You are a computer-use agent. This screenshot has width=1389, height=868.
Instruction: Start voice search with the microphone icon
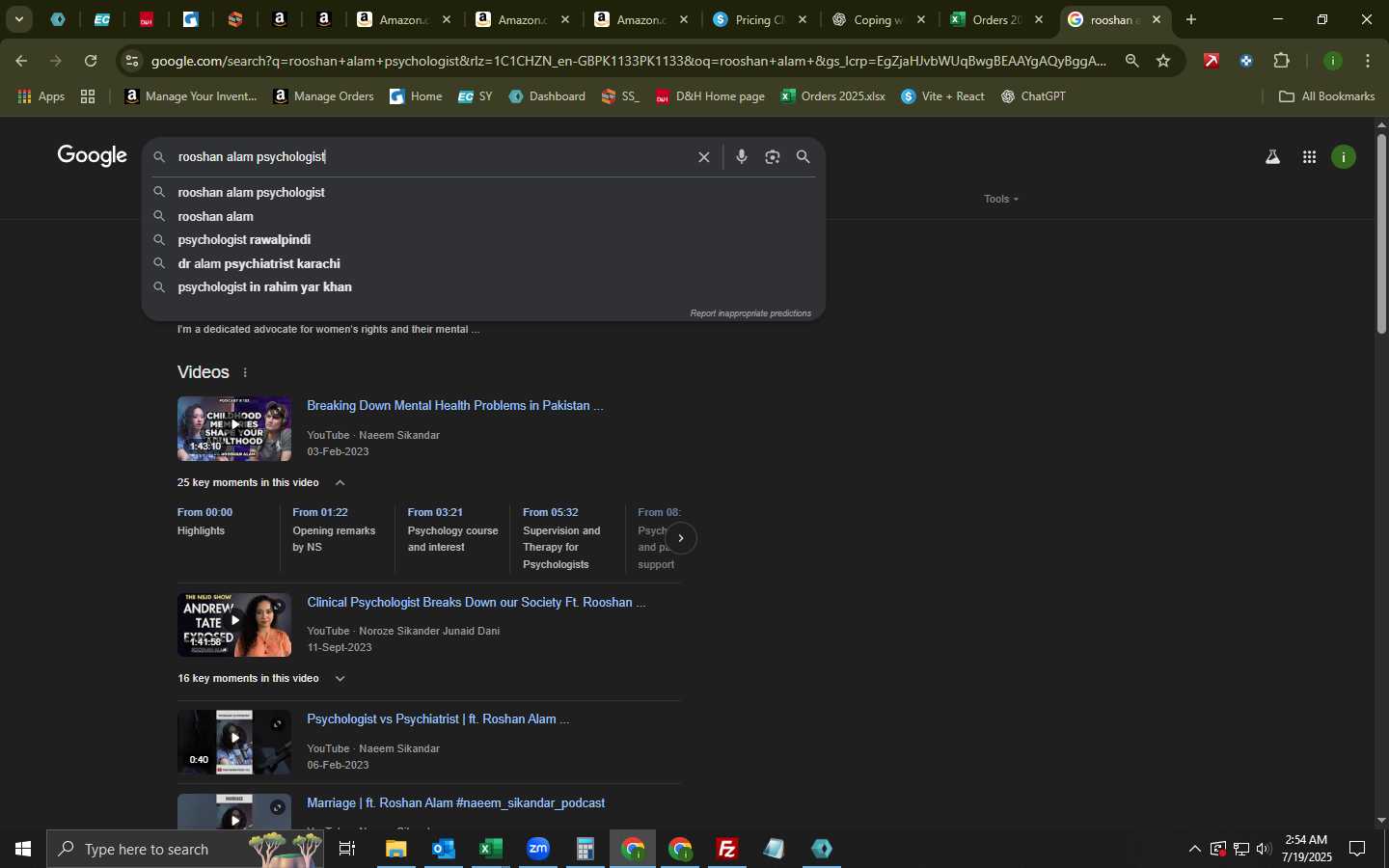(741, 157)
